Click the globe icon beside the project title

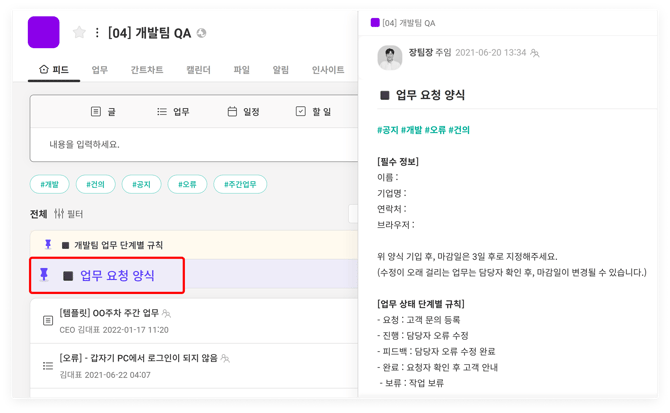201,33
